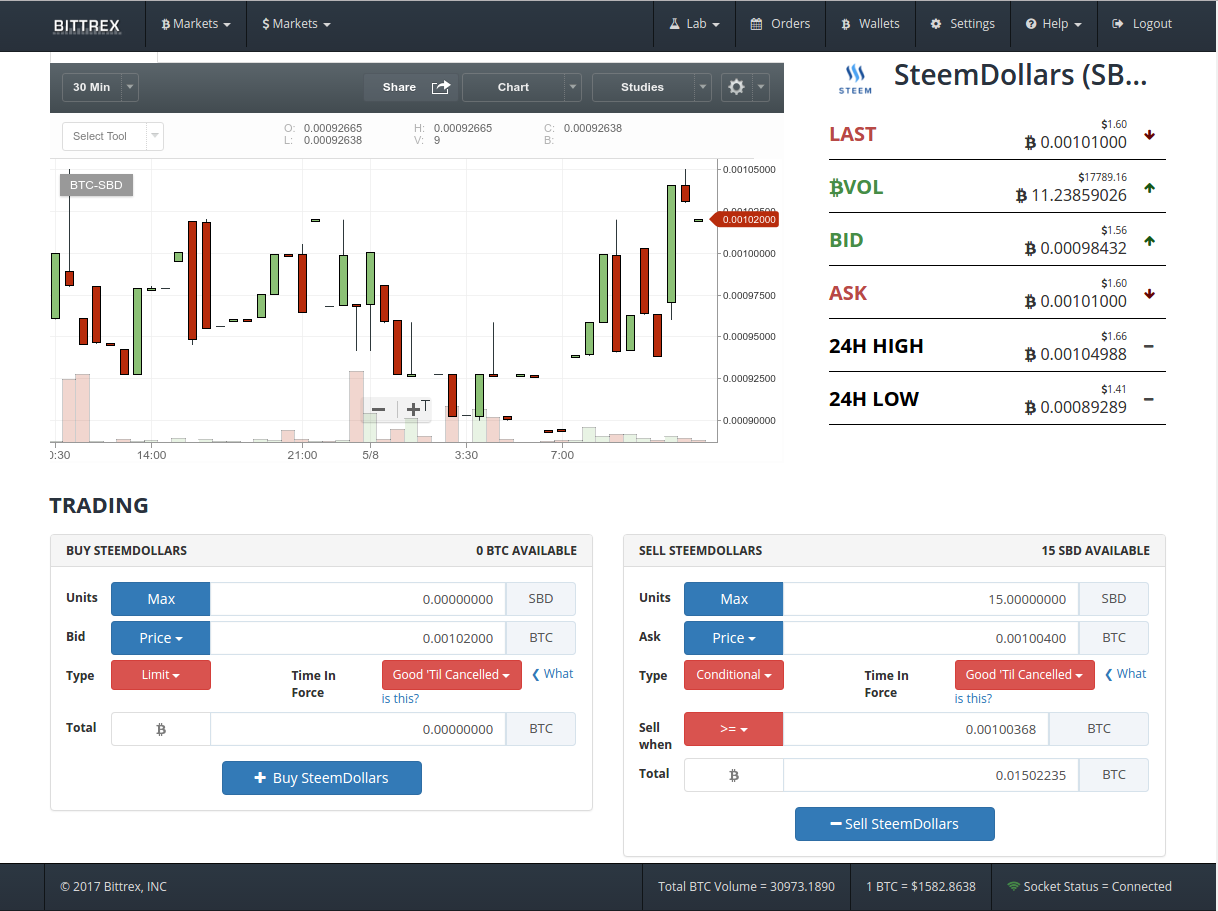This screenshot has height=911, width=1218.
Task: Click the BVOL up arrow icon
Action: pos(1149,187)
